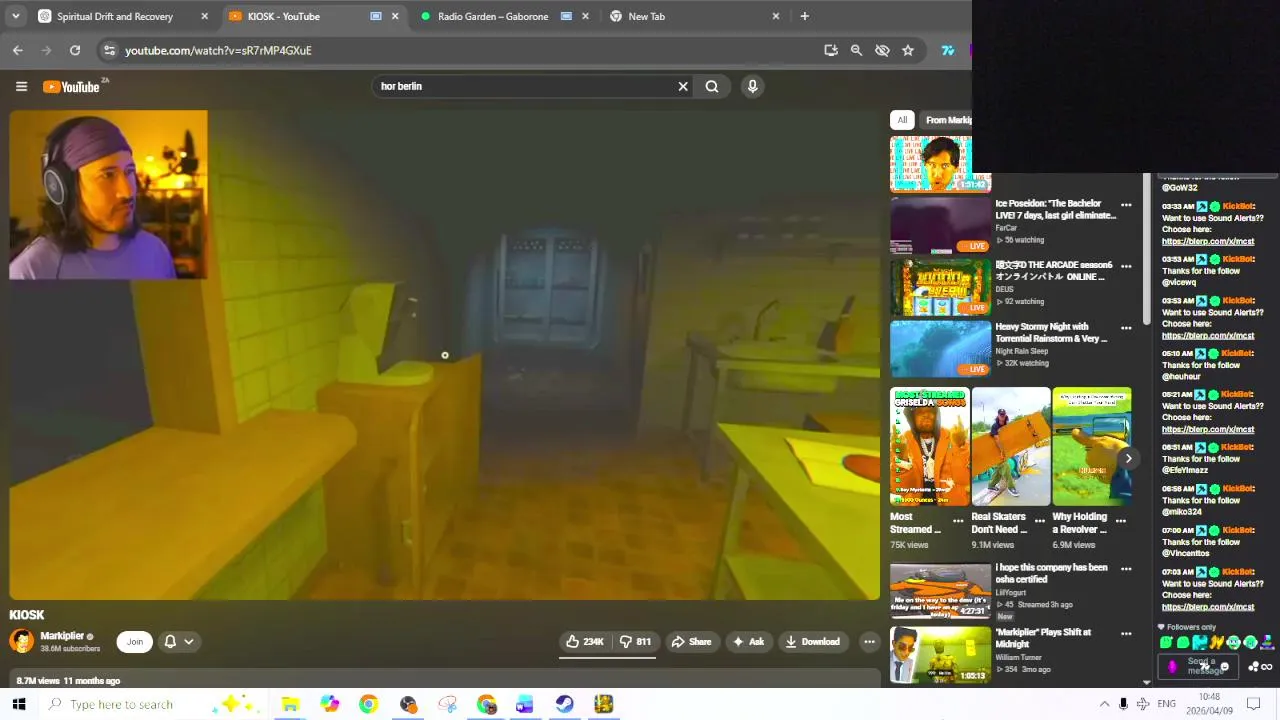
Task: Select the All filter chip
Action: coord(902,120)
